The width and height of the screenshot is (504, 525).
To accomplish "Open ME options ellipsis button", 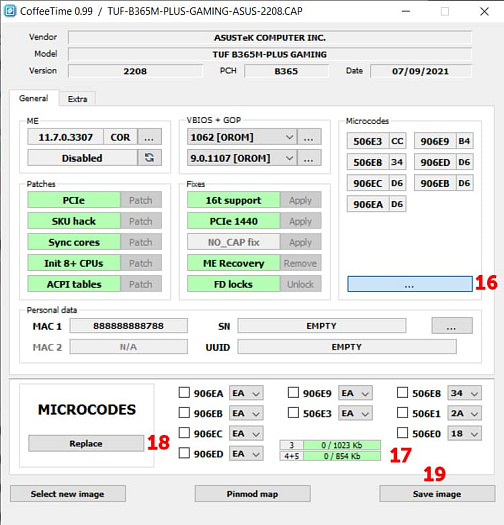I will click(149, 137).
